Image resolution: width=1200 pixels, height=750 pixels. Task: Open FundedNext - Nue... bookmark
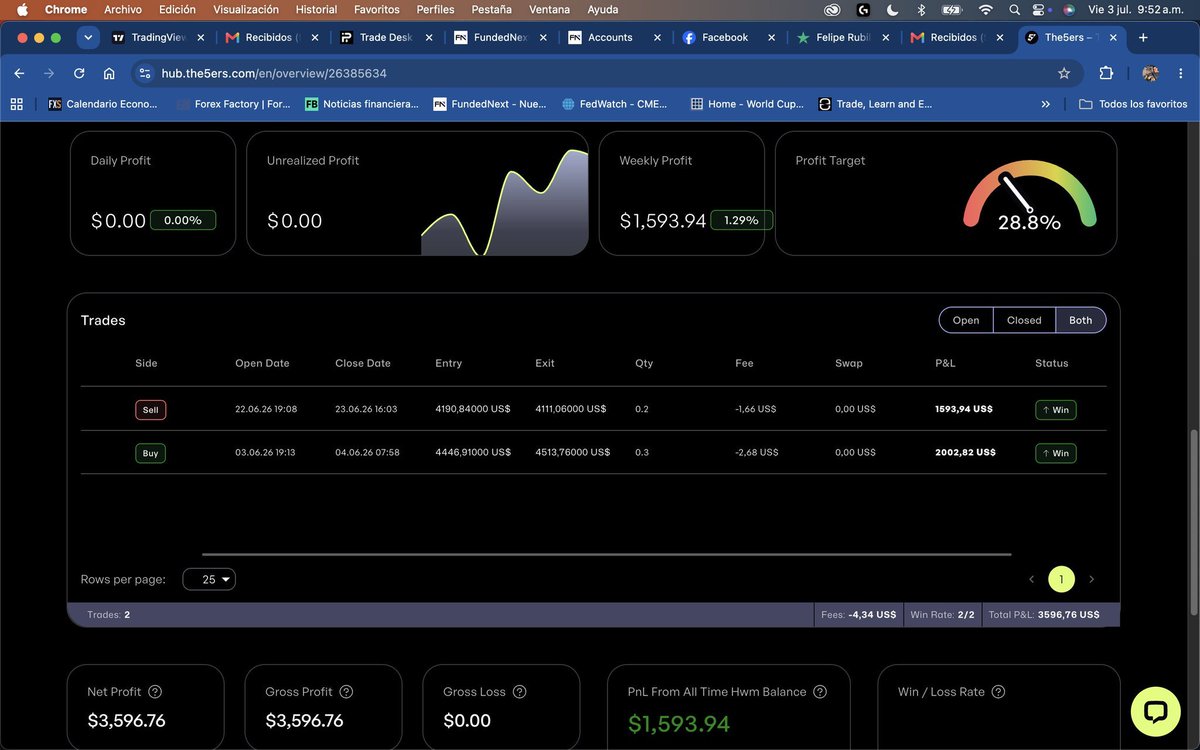(490, 103)
